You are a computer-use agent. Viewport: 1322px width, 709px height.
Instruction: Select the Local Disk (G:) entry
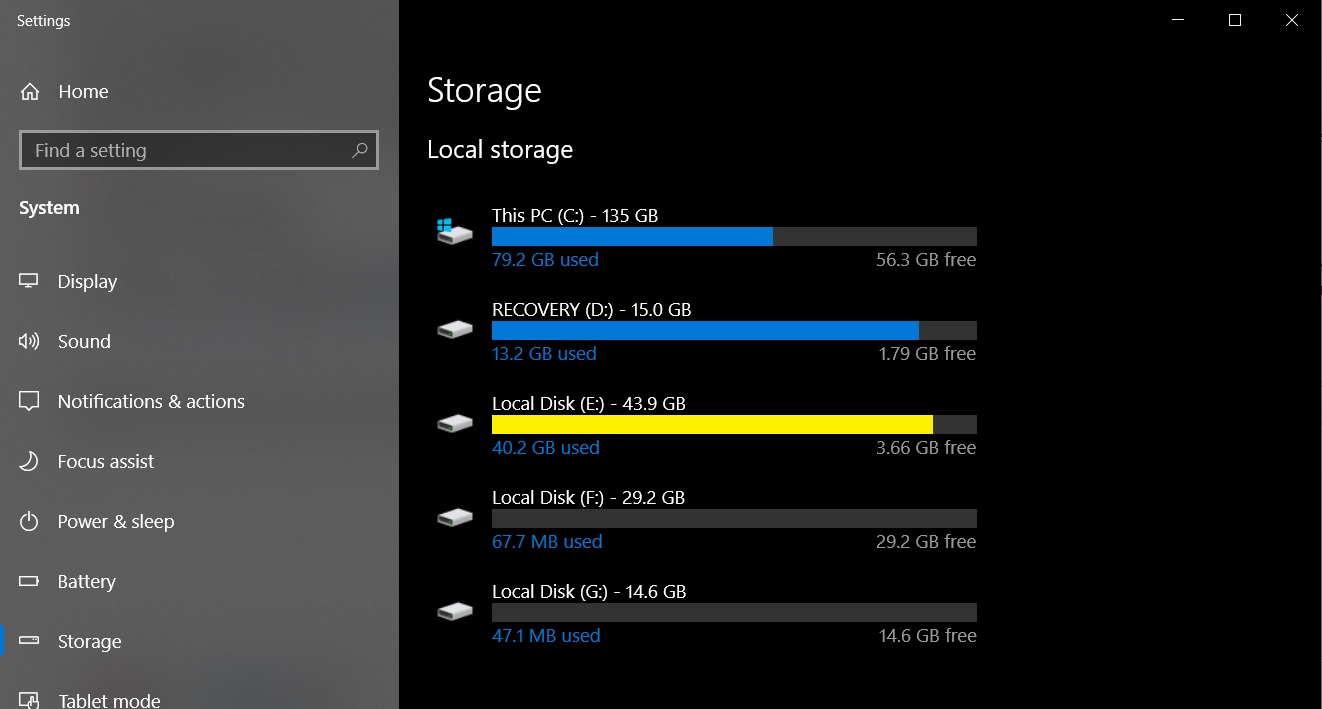pyautogui.click(x=700, y=610)
